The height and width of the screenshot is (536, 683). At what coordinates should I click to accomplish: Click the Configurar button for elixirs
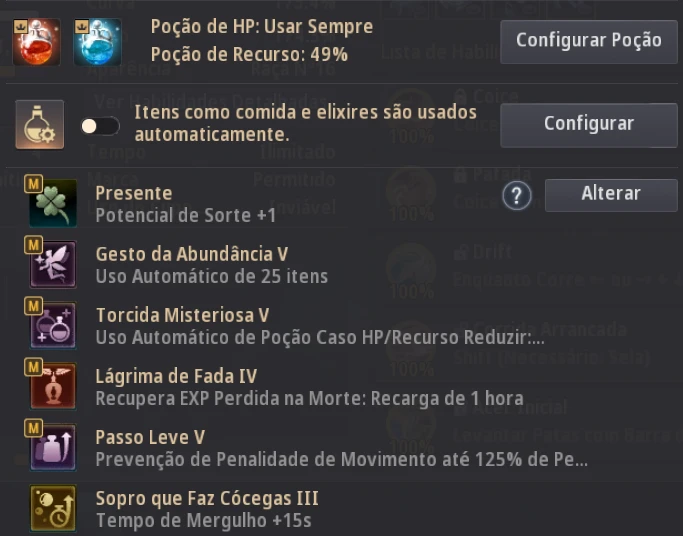tap(589, 125)
